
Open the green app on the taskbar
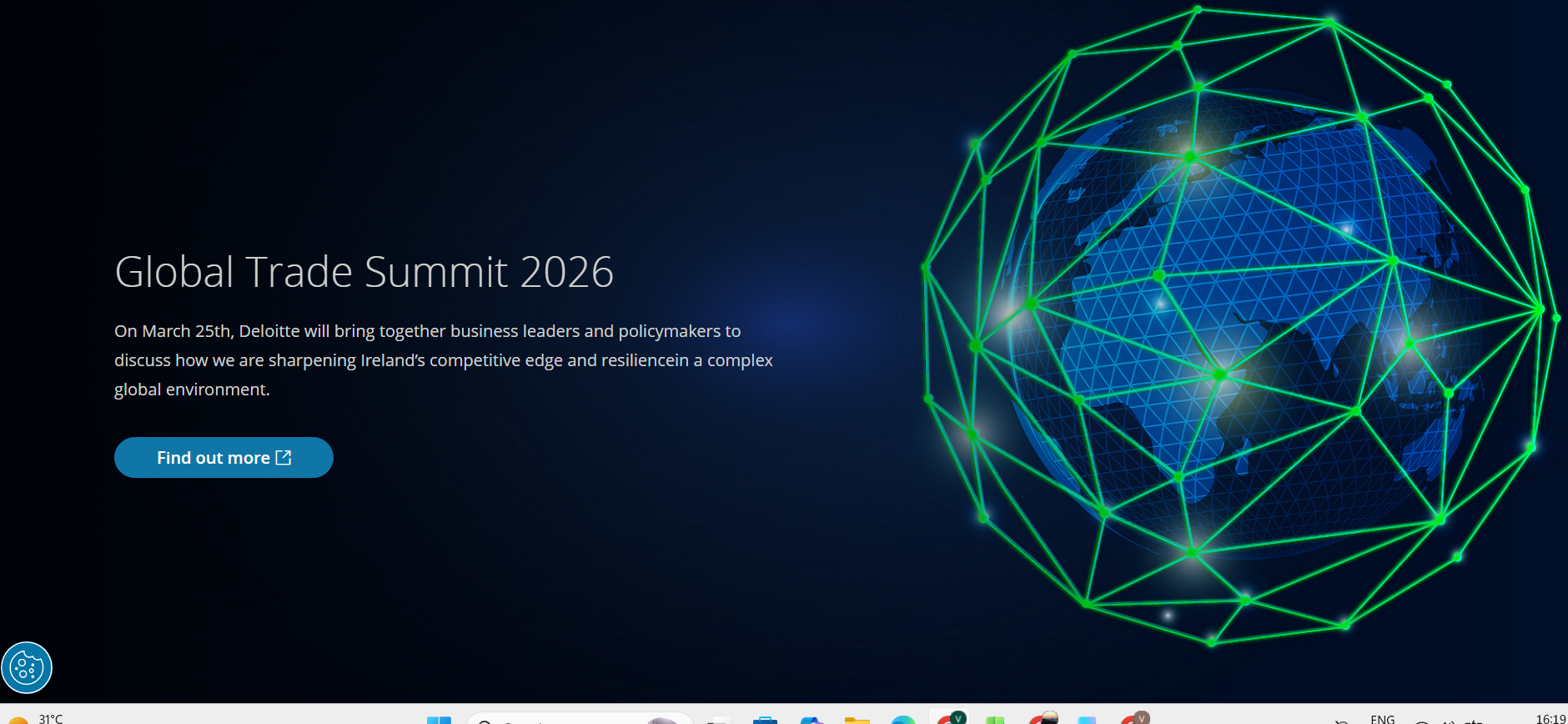tap(995, 720)
